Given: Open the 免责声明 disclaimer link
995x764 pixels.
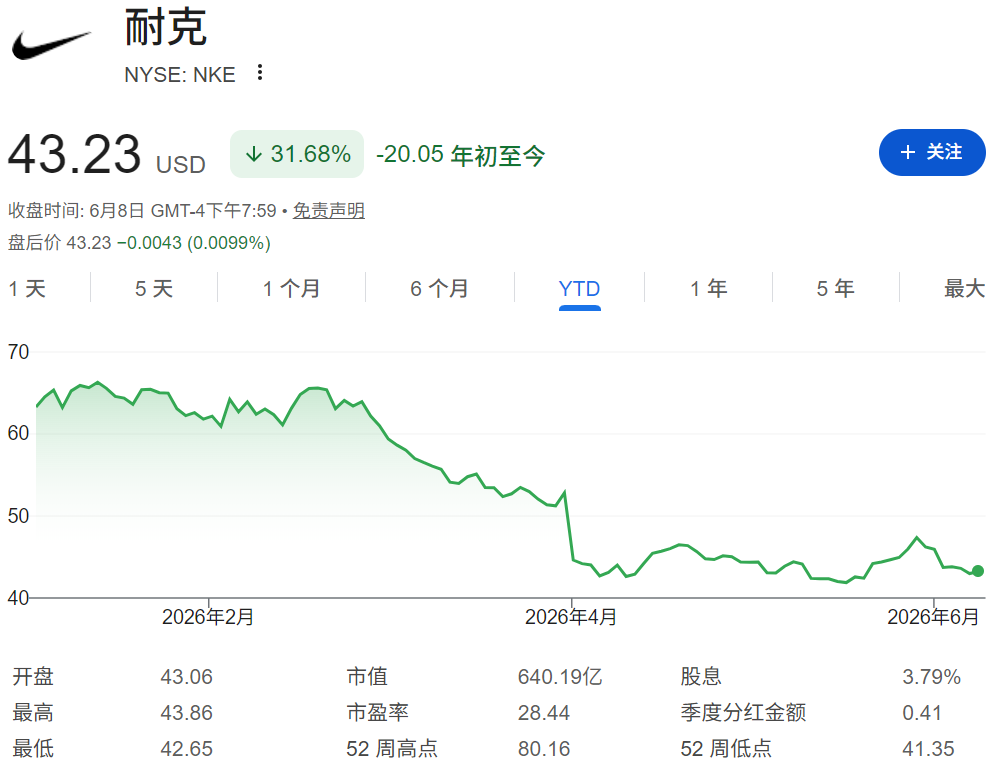Looking at the screenshot, I should [x=329, y=211].
